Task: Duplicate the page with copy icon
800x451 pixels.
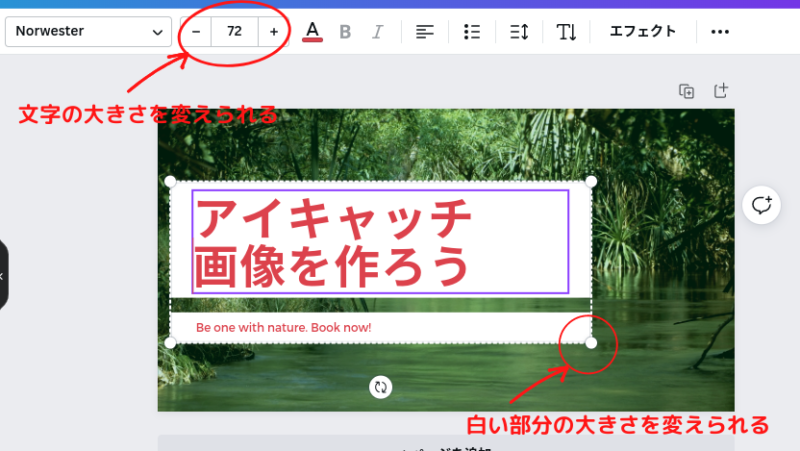Action: point(686,91)
